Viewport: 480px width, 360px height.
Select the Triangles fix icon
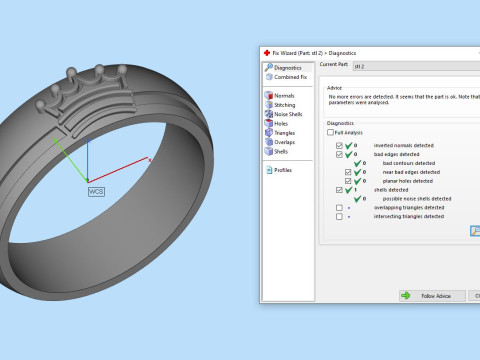pyautogui.click(x=269, y=133)
